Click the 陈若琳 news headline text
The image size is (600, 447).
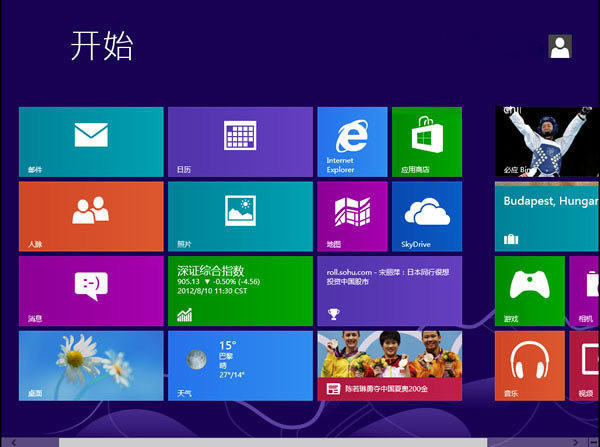click(x=386, y=389)
